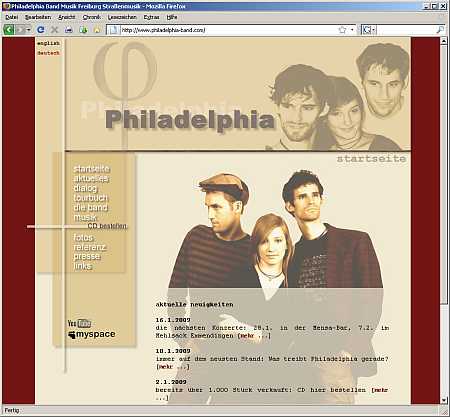Open the Bearbeiten menu
Screen dimensions: 450x417
point(38,17)
